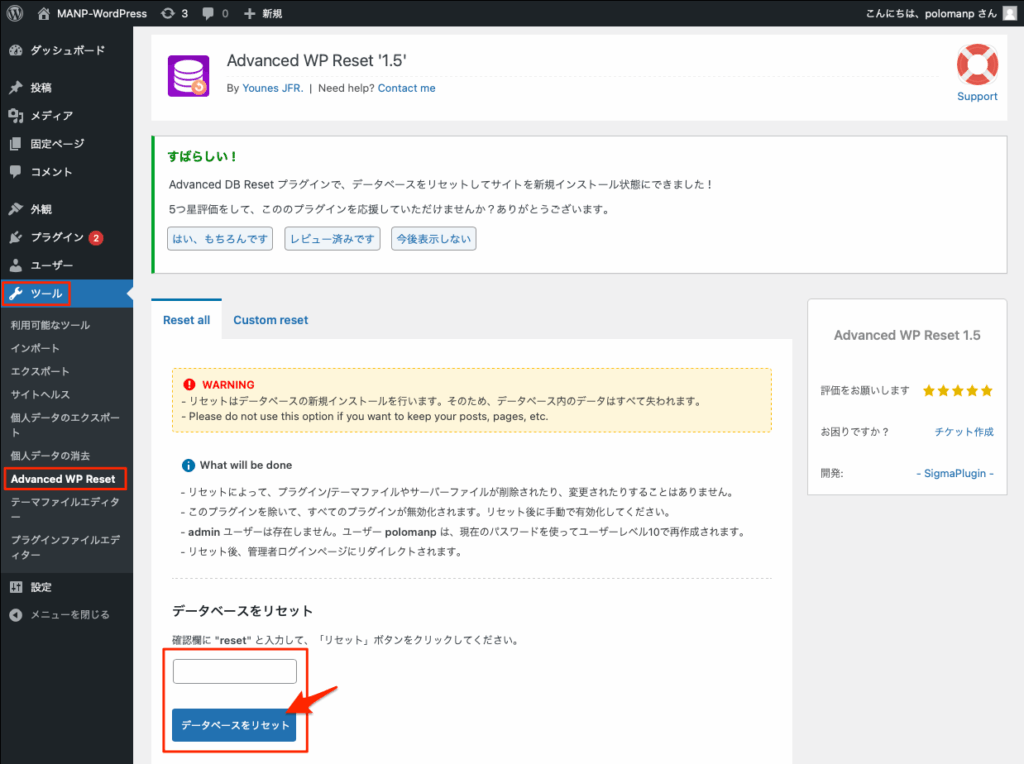This screenshot has height=764, width=1024.
Task: Open エクスポート submenu item
Action: point(40,371)
